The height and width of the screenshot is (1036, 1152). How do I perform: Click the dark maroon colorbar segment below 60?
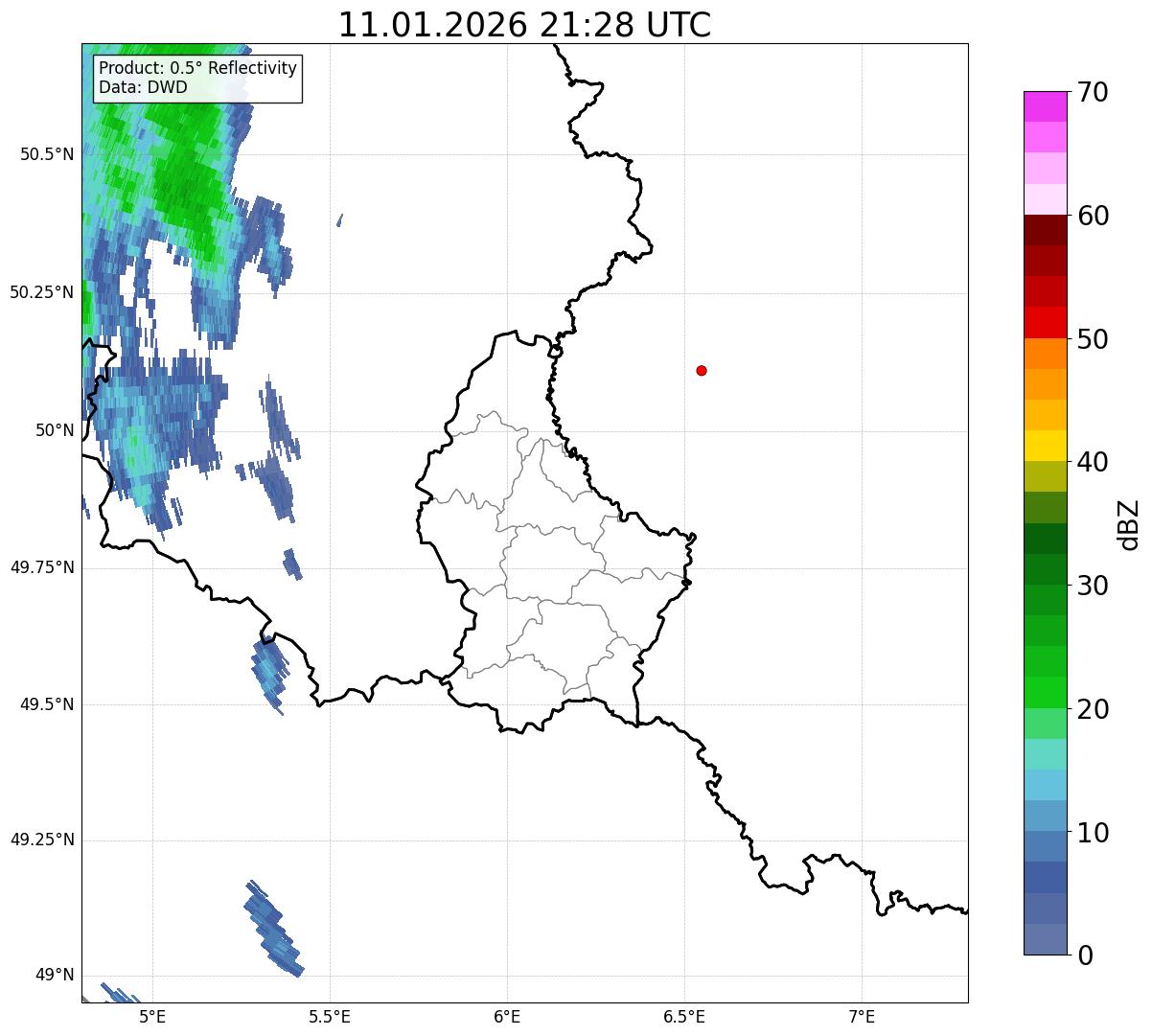tap(1045, 230)
